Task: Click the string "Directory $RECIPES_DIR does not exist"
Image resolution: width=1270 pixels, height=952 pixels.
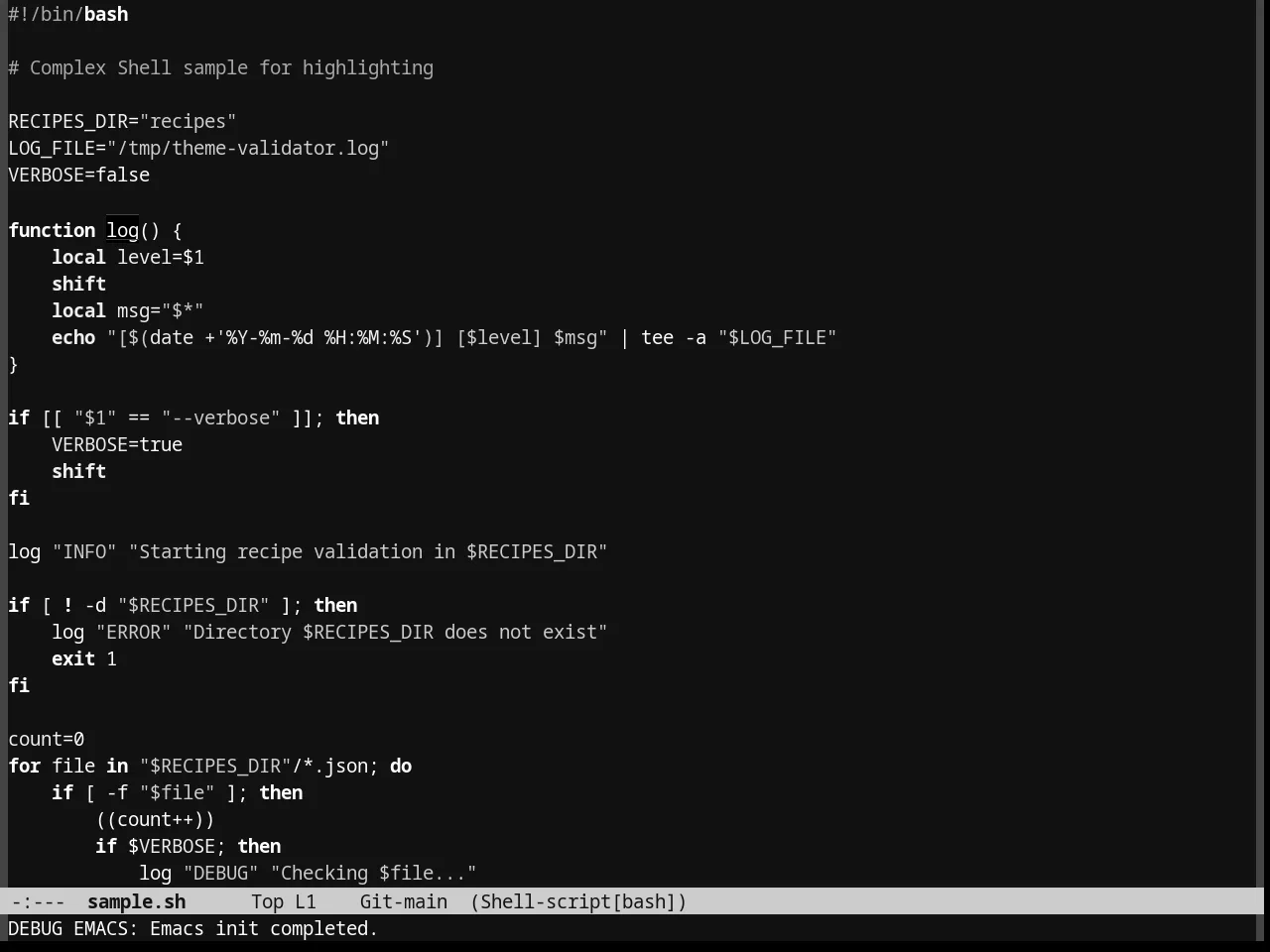Action: pos(396,632)
